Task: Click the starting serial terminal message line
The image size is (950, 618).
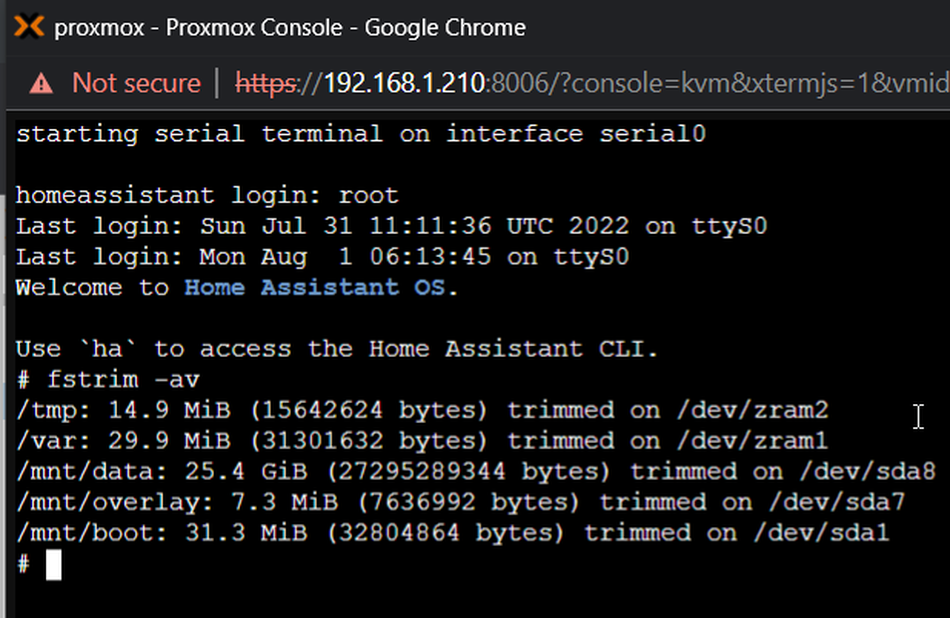Action: [x=361, y=134]
